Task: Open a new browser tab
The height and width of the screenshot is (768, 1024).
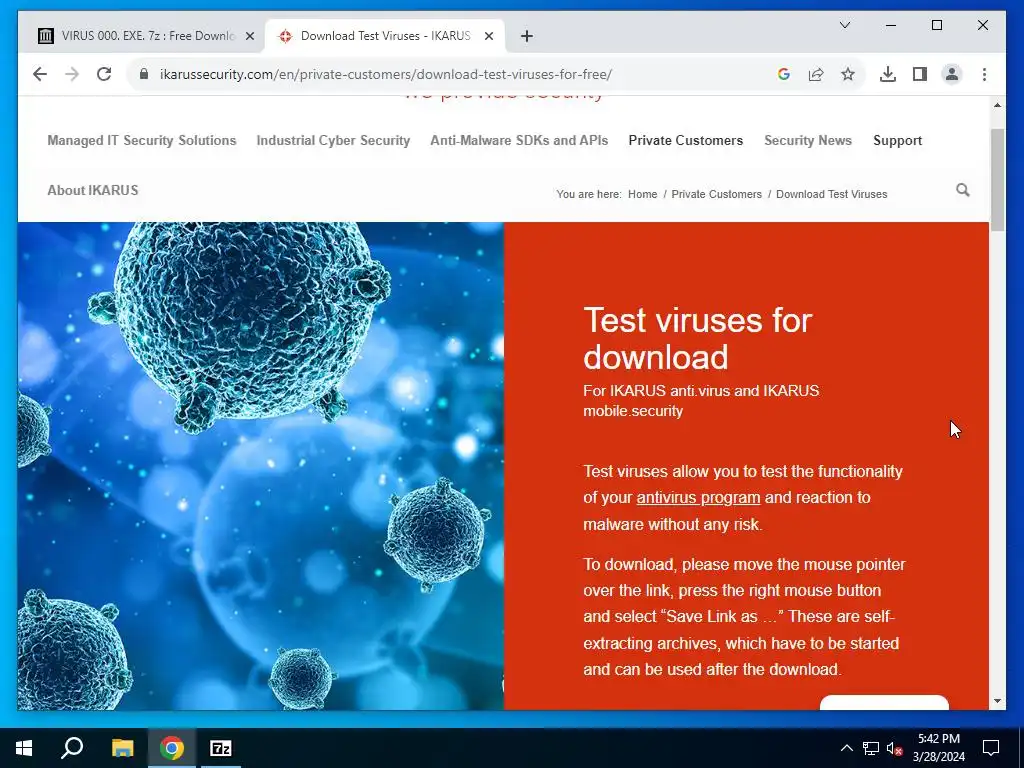Action: coord(527,36)
